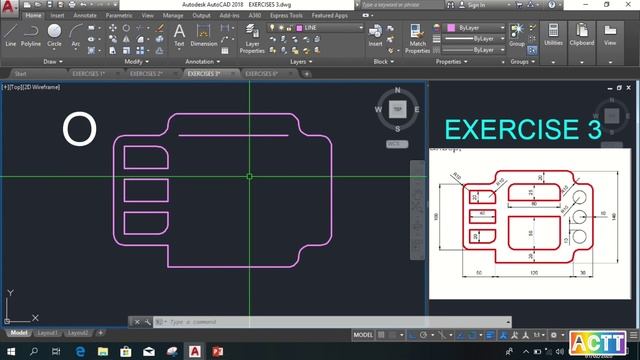
Task: Insert a Table from Annotation panel
Action: [225, 51]
